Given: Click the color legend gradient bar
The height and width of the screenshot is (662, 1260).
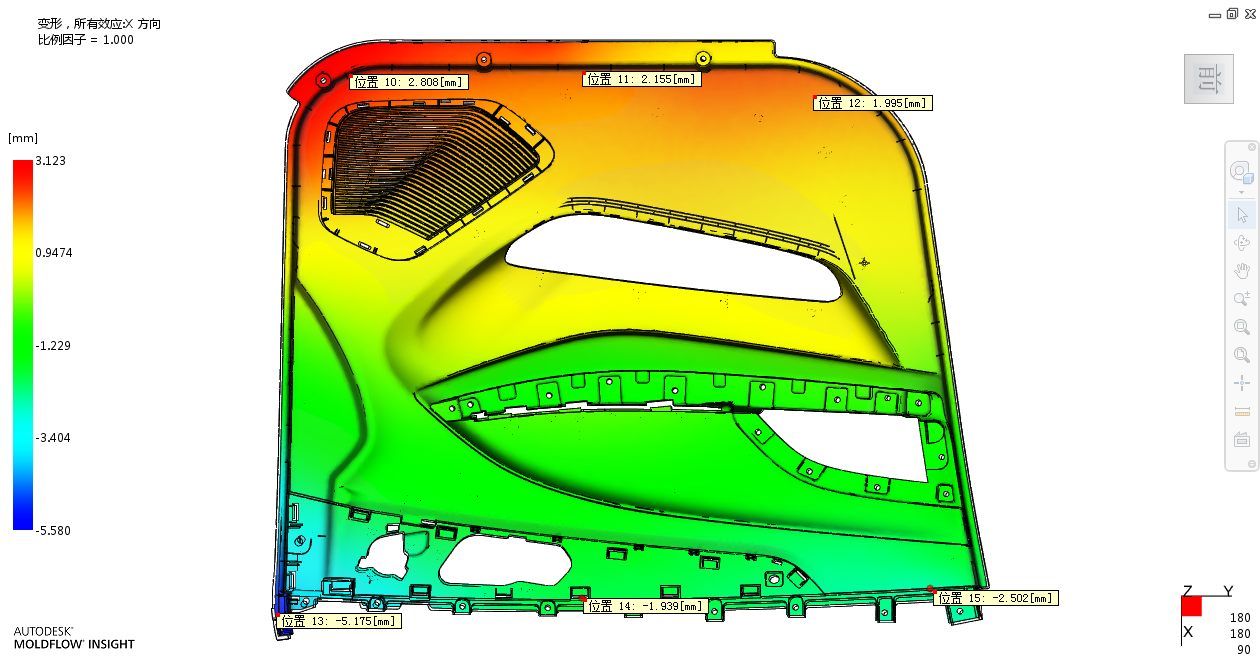Looking at the screenshot, I should 22,344.
